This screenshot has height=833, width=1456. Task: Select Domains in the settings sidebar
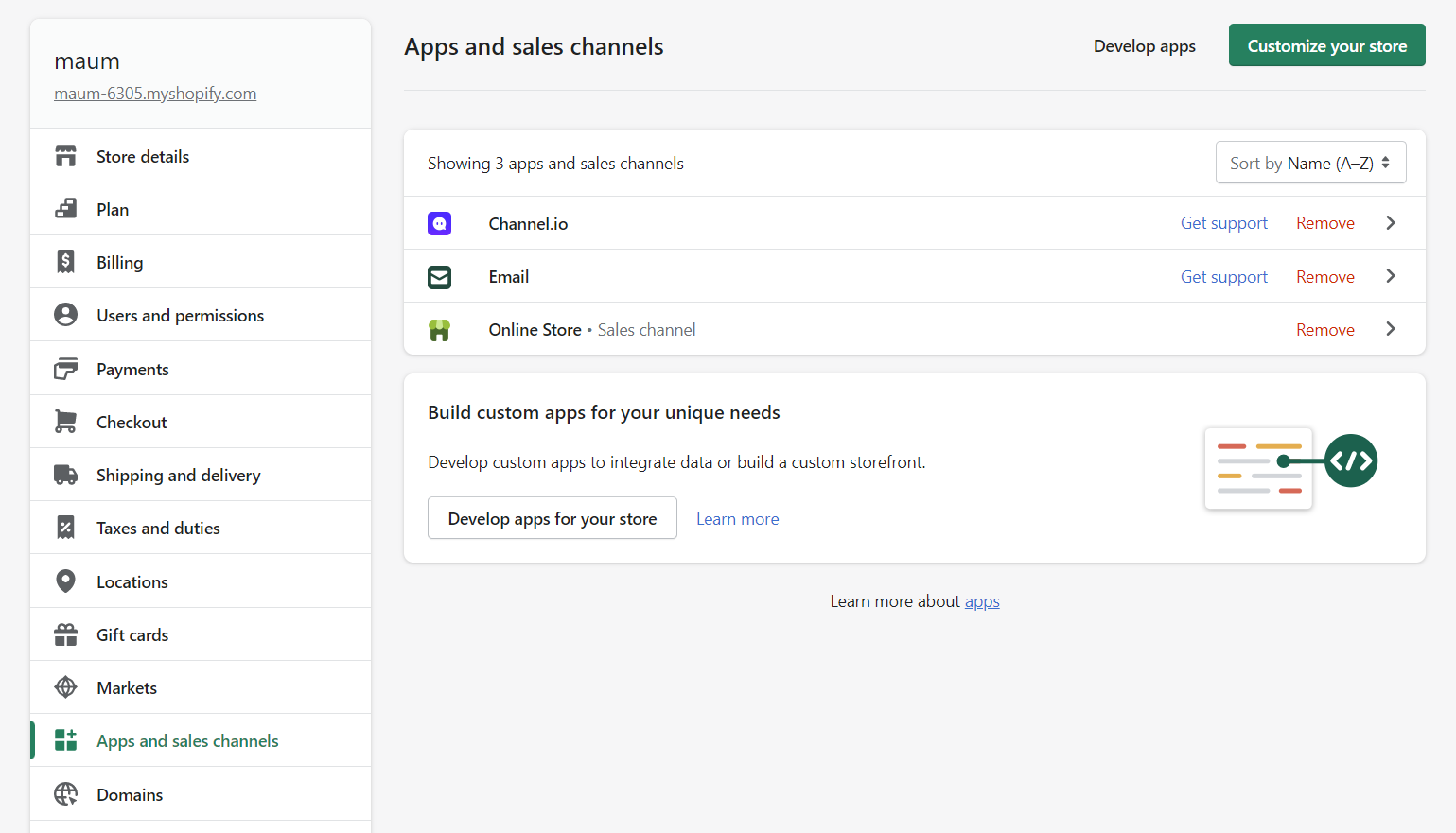(x=130, y=795)
